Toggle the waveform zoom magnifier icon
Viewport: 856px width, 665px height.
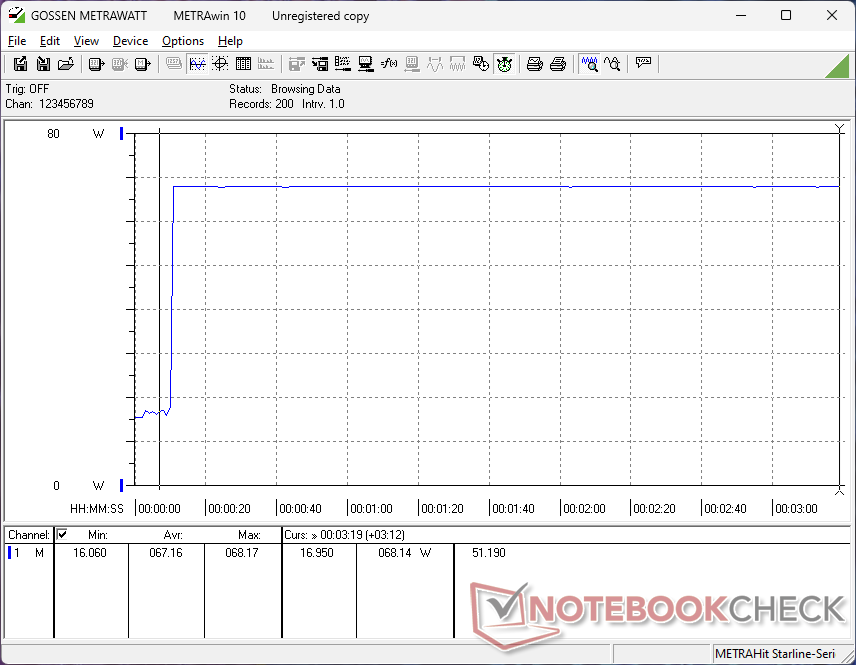click(x=589, y=64)
